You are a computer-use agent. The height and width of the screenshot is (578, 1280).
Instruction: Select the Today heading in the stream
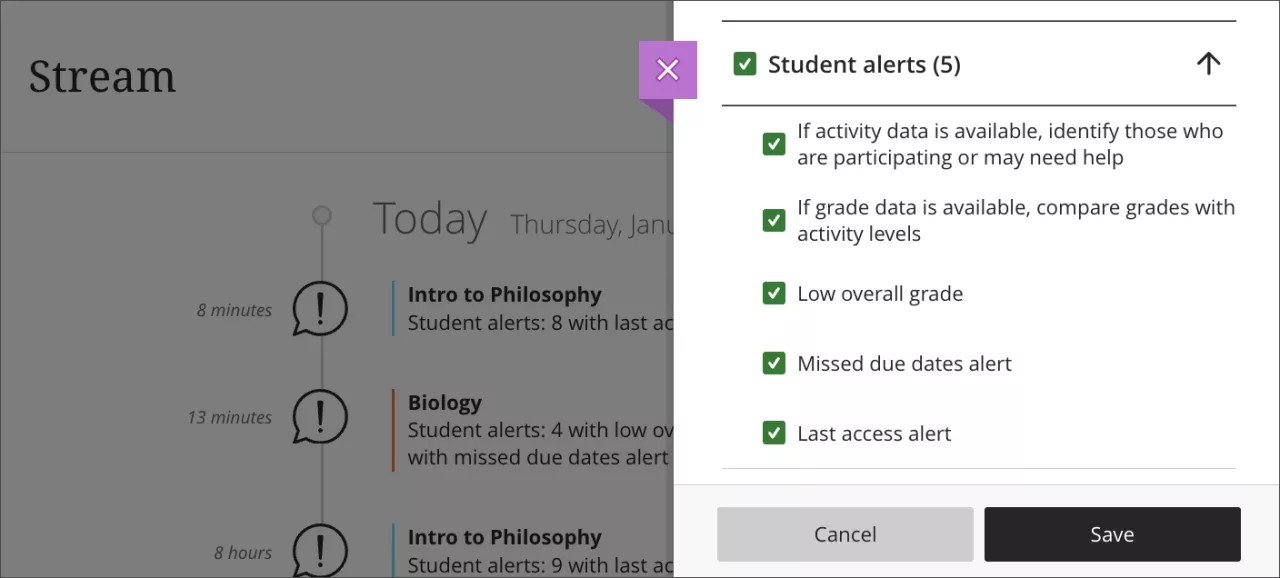tap(429, 218)
